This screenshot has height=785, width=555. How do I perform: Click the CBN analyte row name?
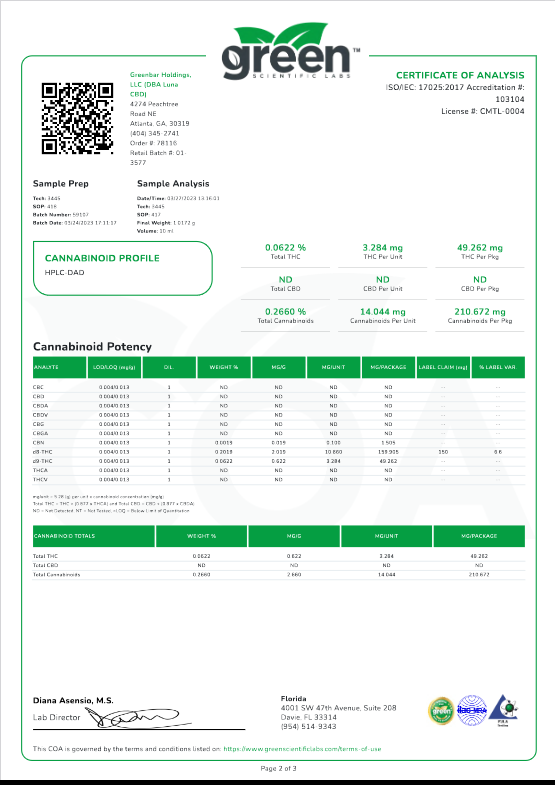pos(39,443)
